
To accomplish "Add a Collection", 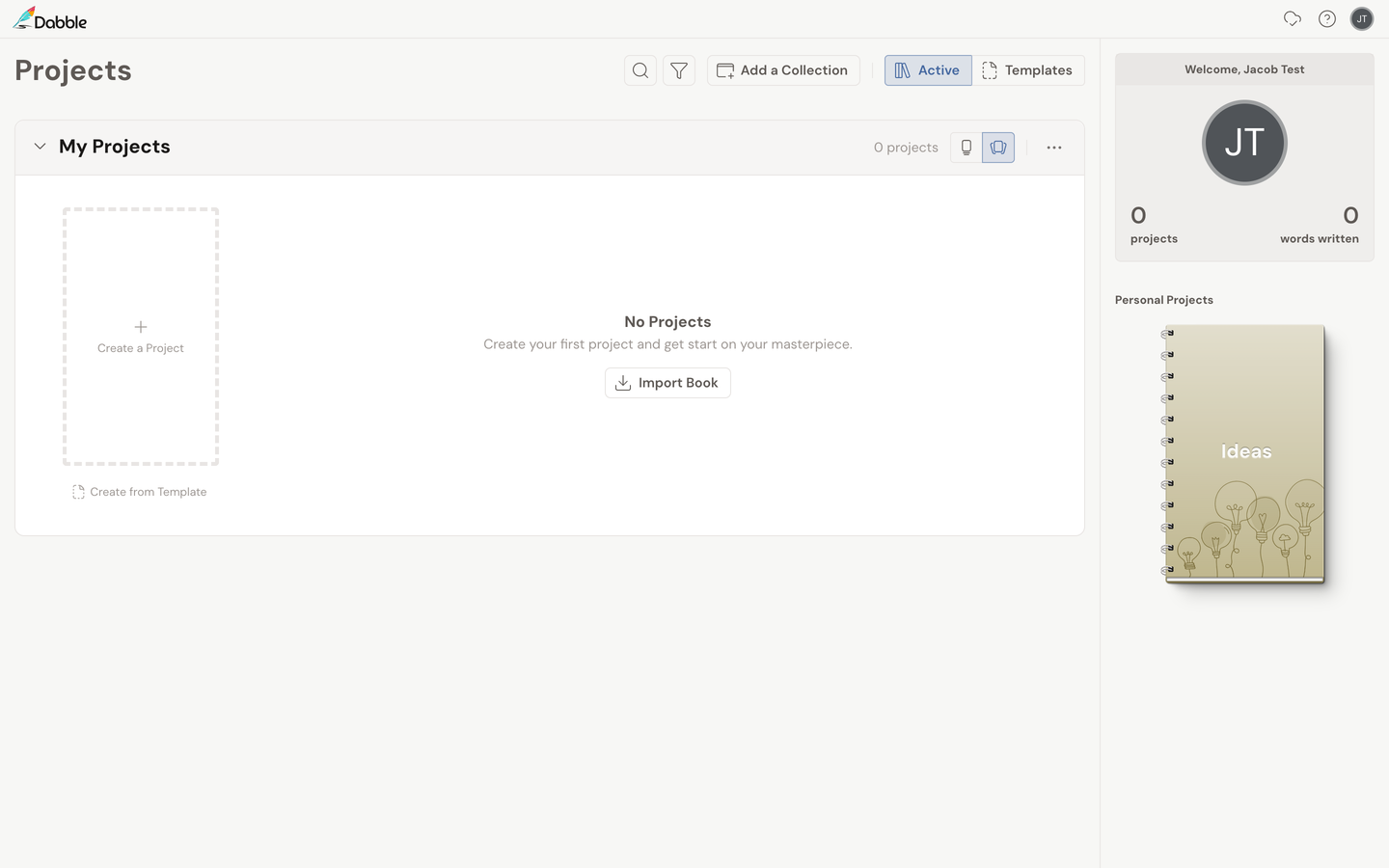I will click(x=783, y=70).
